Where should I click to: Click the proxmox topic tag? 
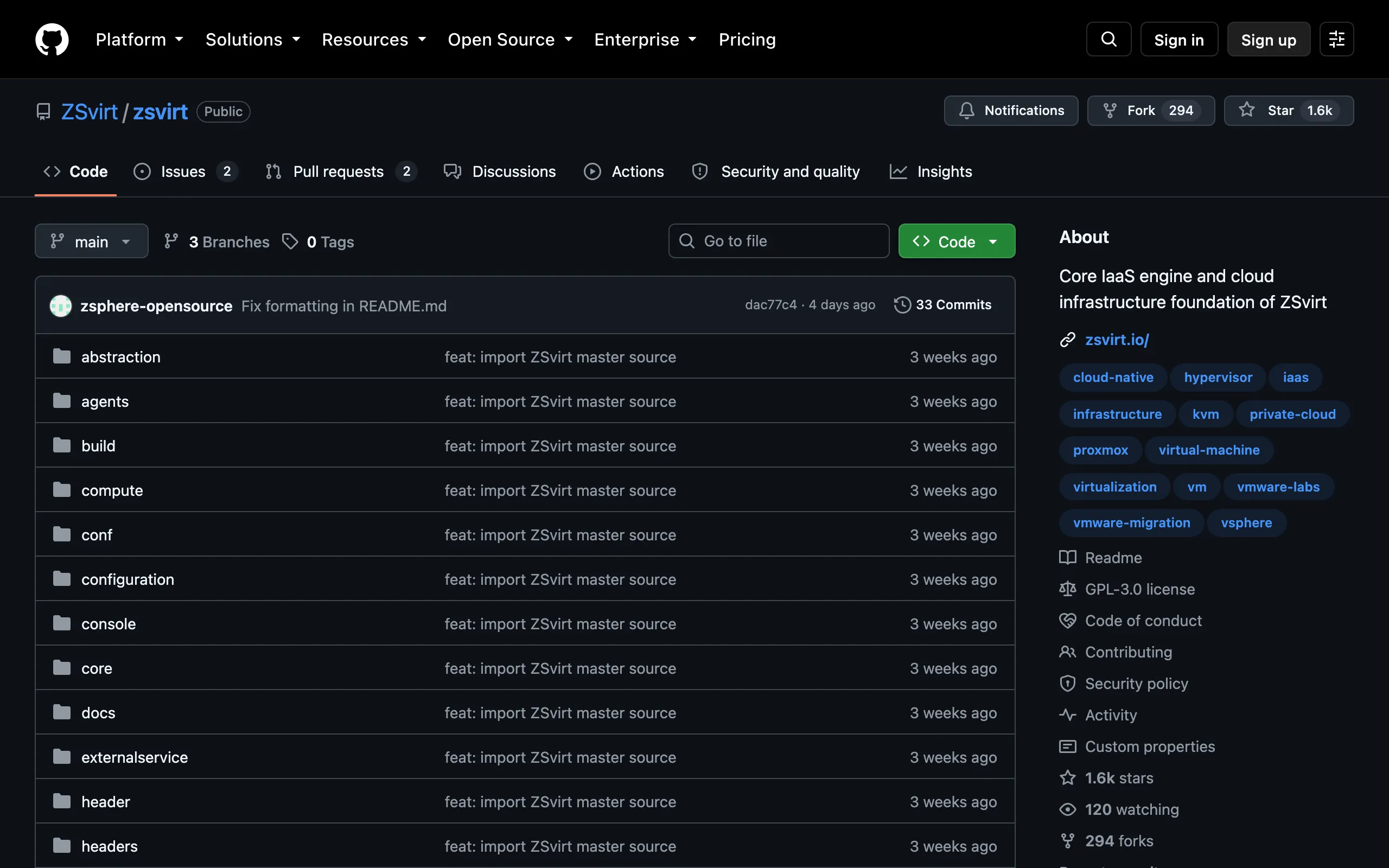1100,450
